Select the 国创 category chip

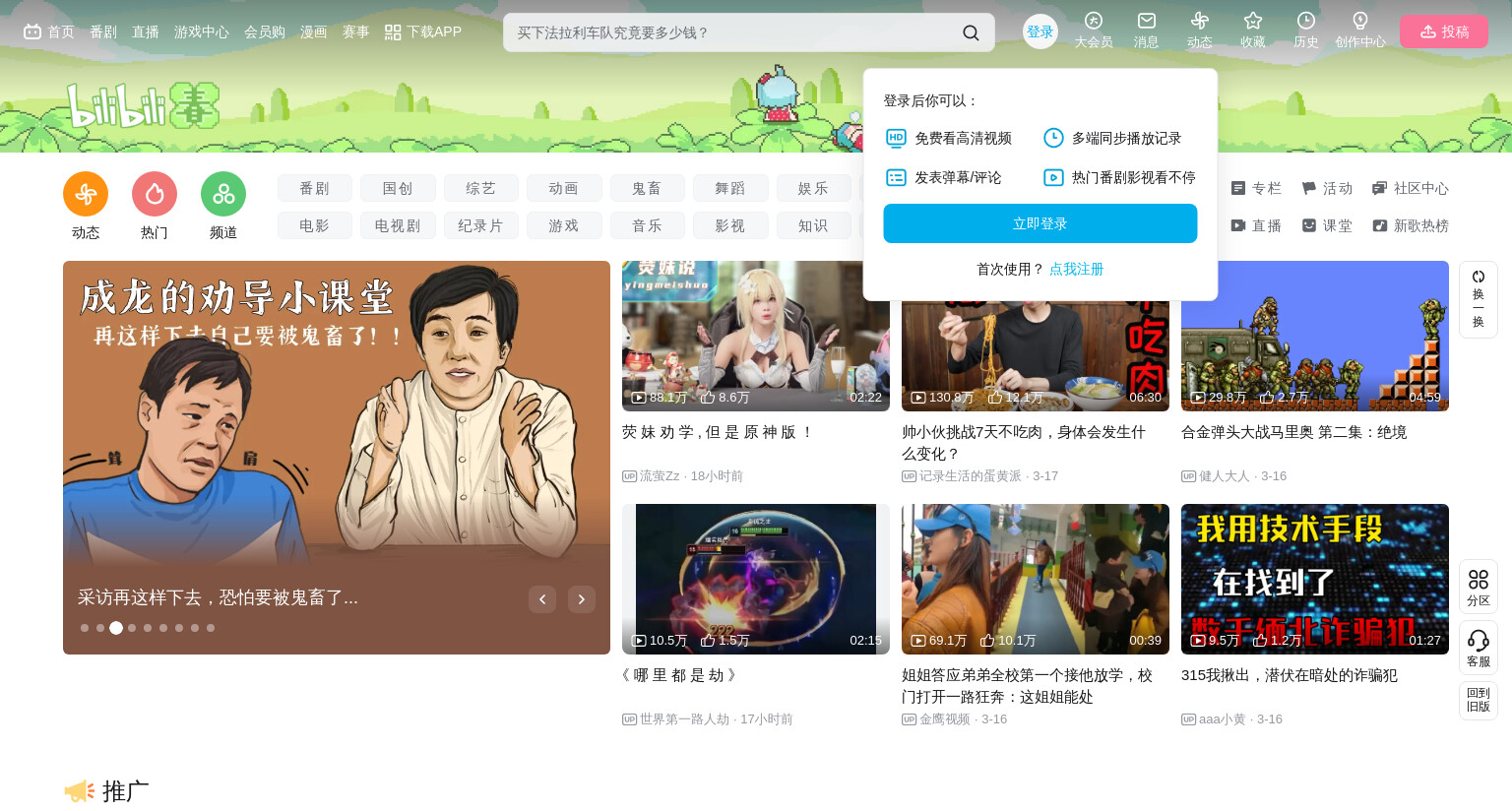[x=398, y=188]
